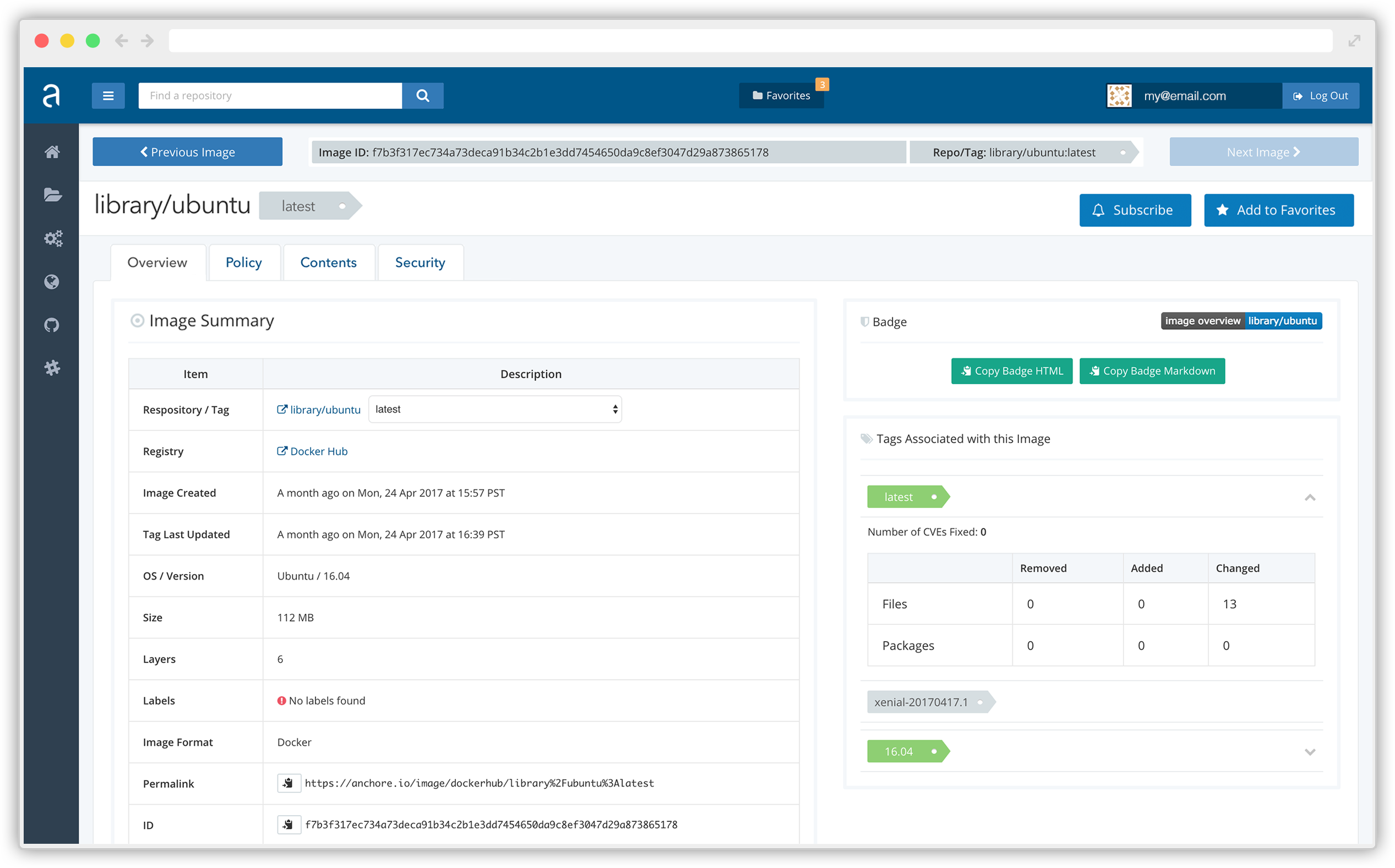
Task: Open the folder icon in sidebar
Action: pos(52,195)
